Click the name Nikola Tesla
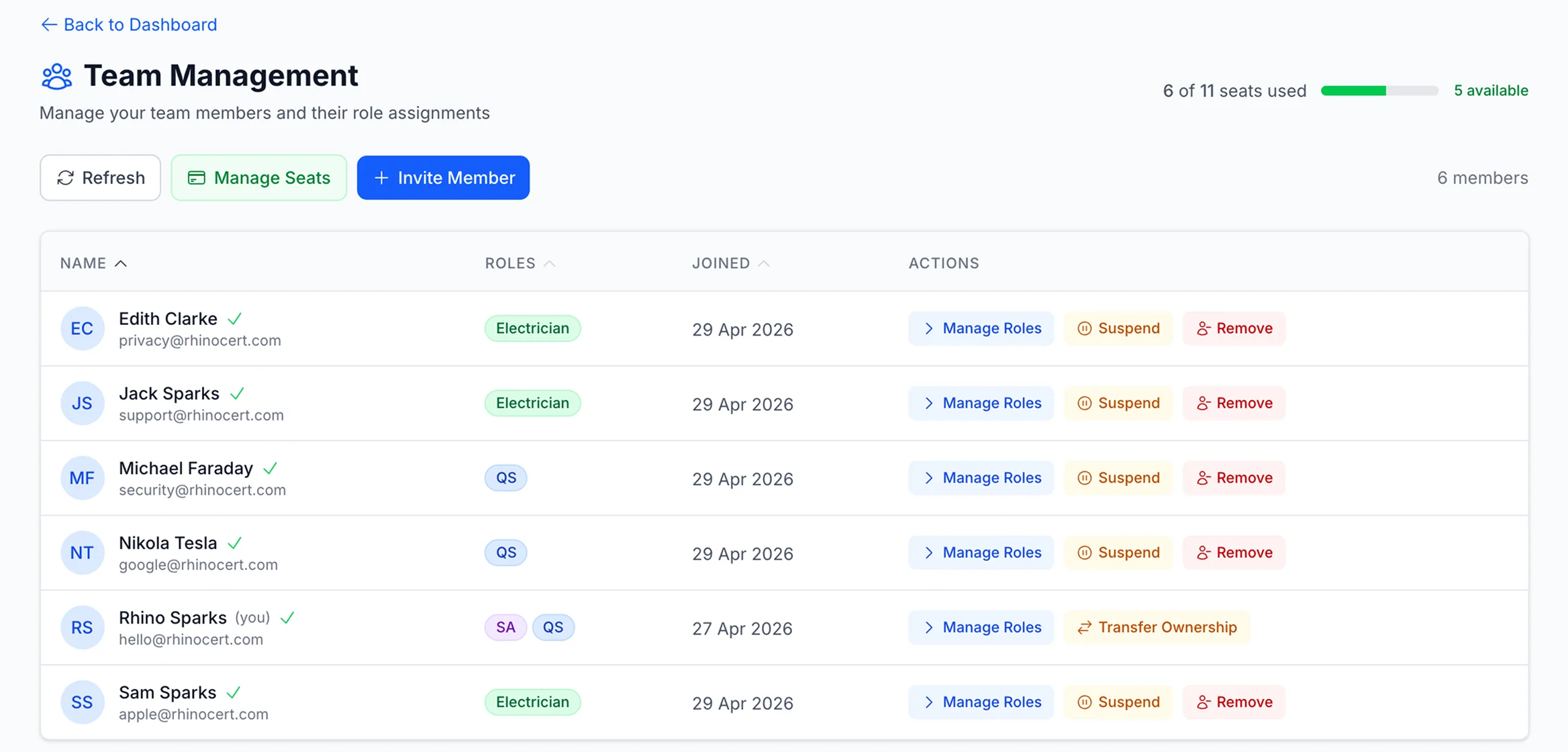The height and width of the screenshot is (752, 1568). [168, 543]
